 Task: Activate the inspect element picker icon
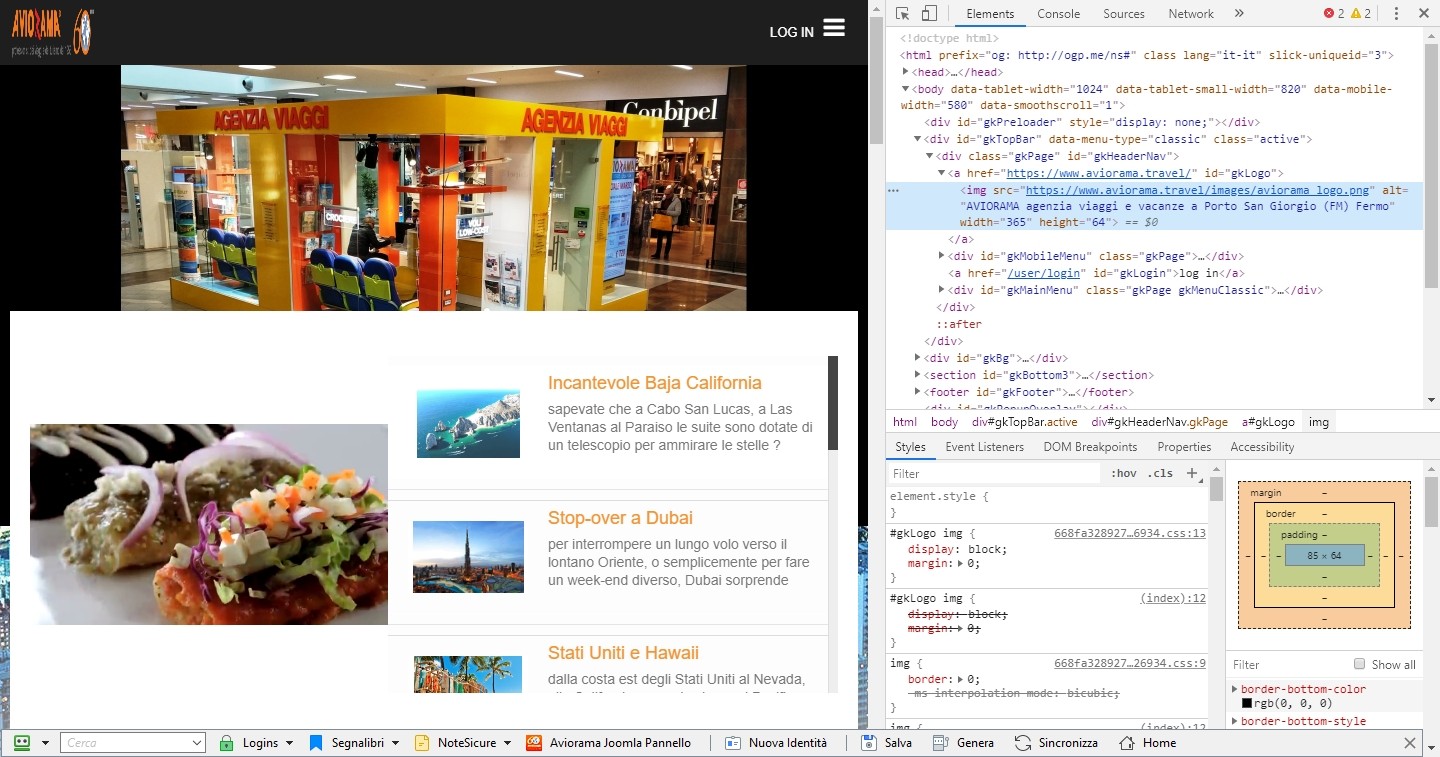(x=903, y=13)
